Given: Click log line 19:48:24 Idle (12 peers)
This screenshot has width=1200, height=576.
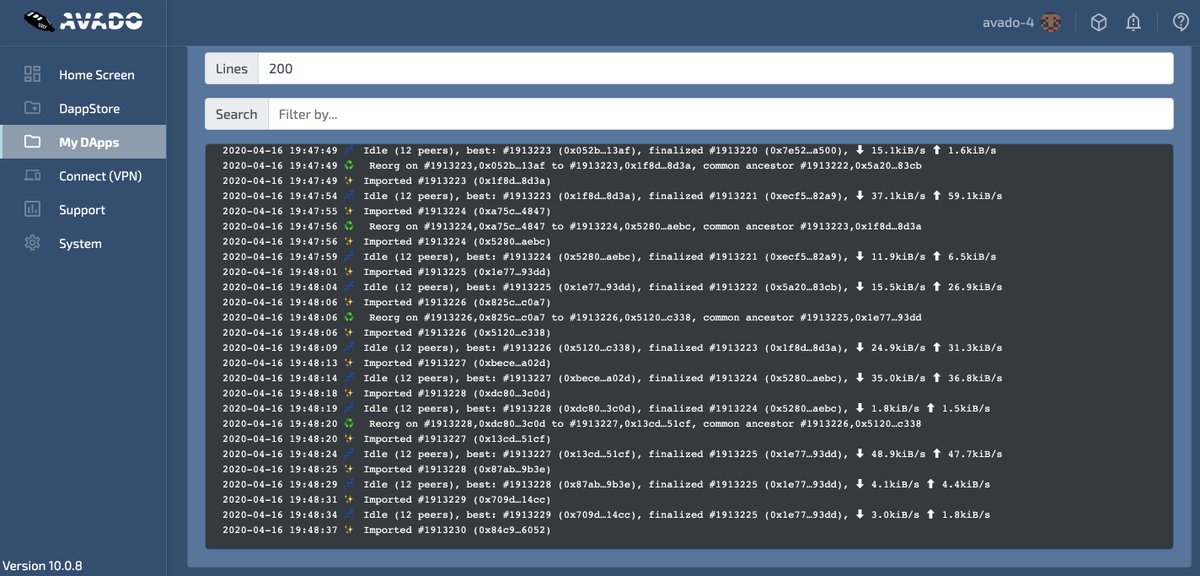Looking at the screenshot, I should [x=612, y=454].
